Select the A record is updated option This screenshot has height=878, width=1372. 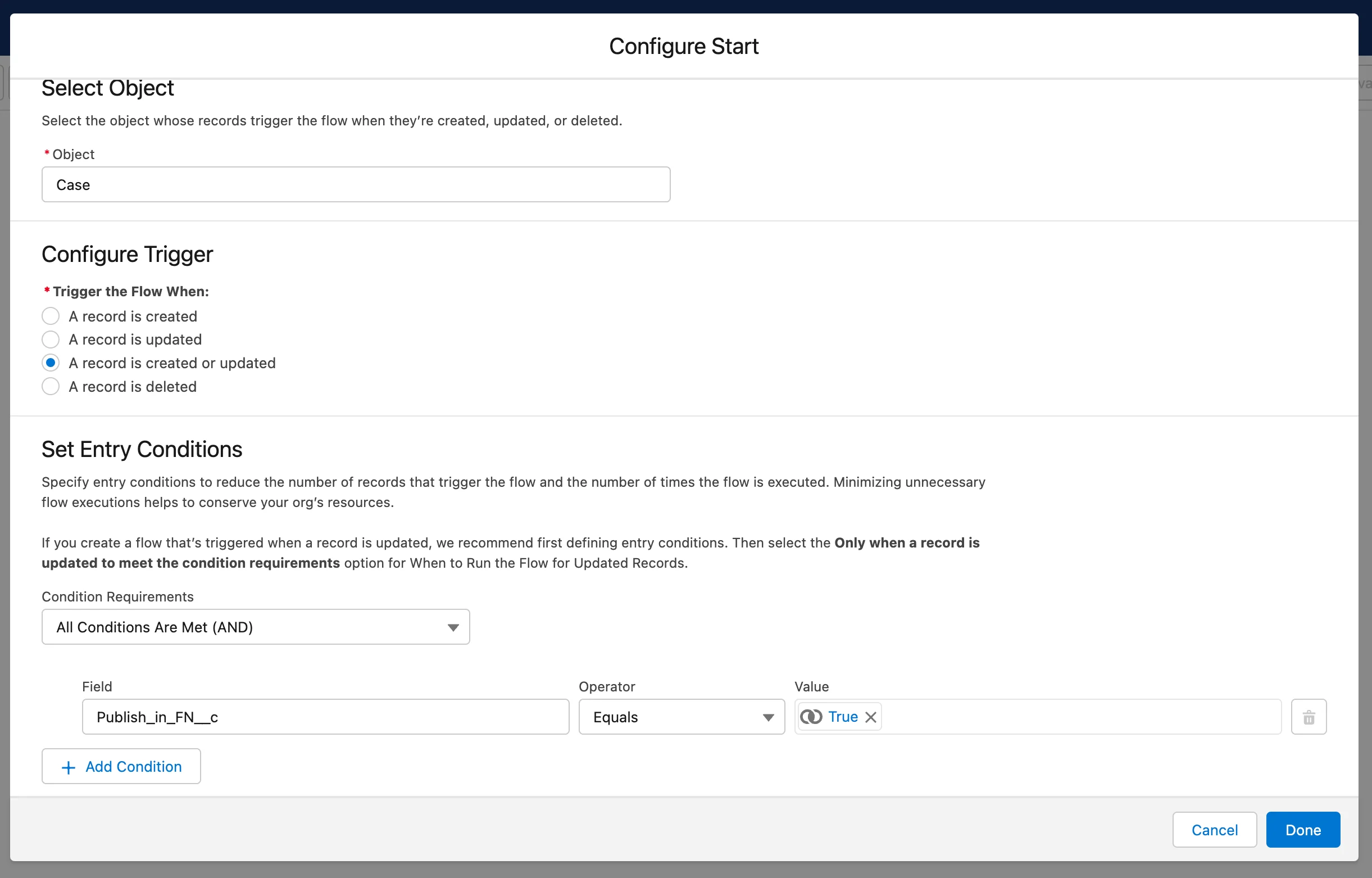point(50,340)
